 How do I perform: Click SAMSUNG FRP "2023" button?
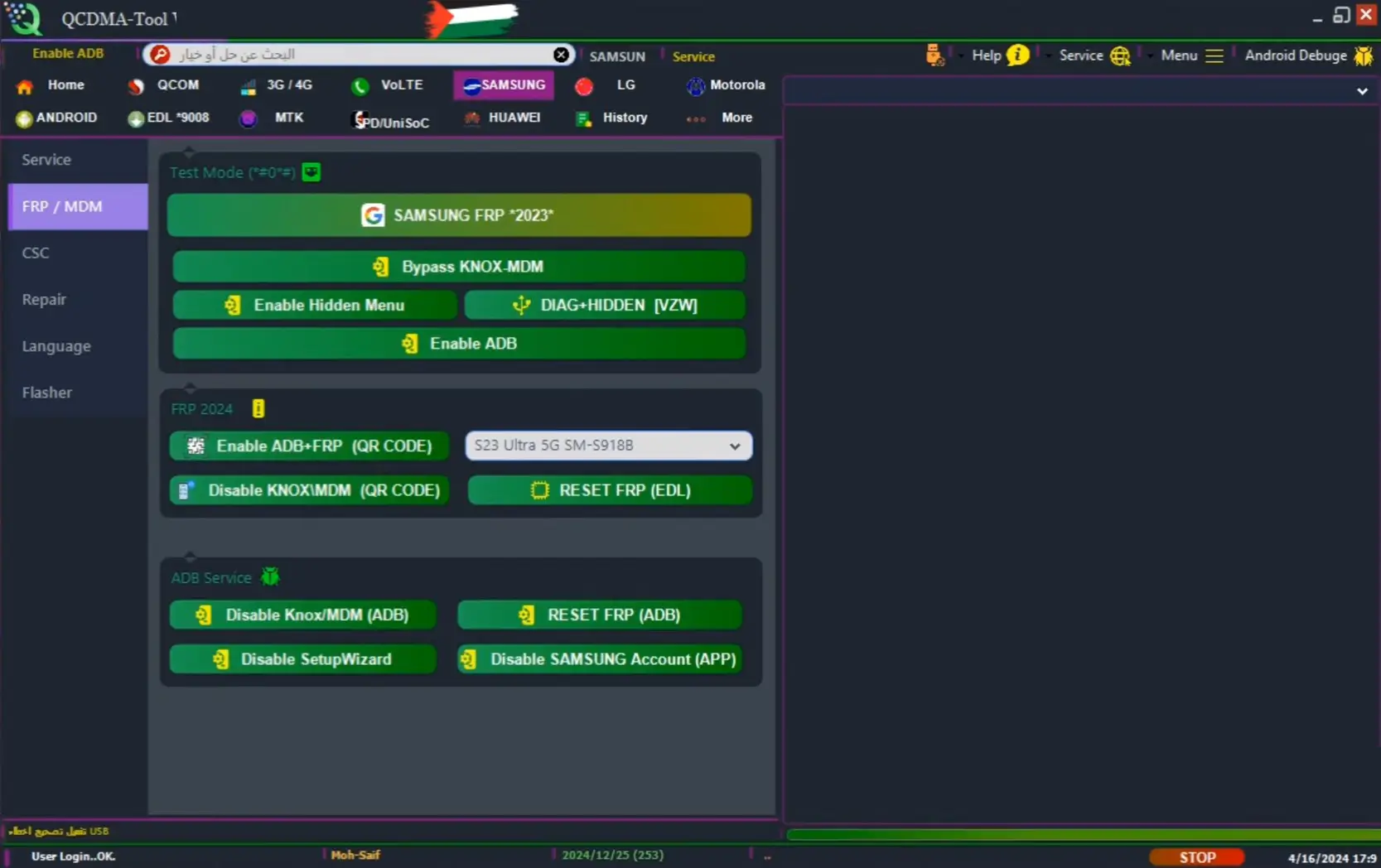459,215
